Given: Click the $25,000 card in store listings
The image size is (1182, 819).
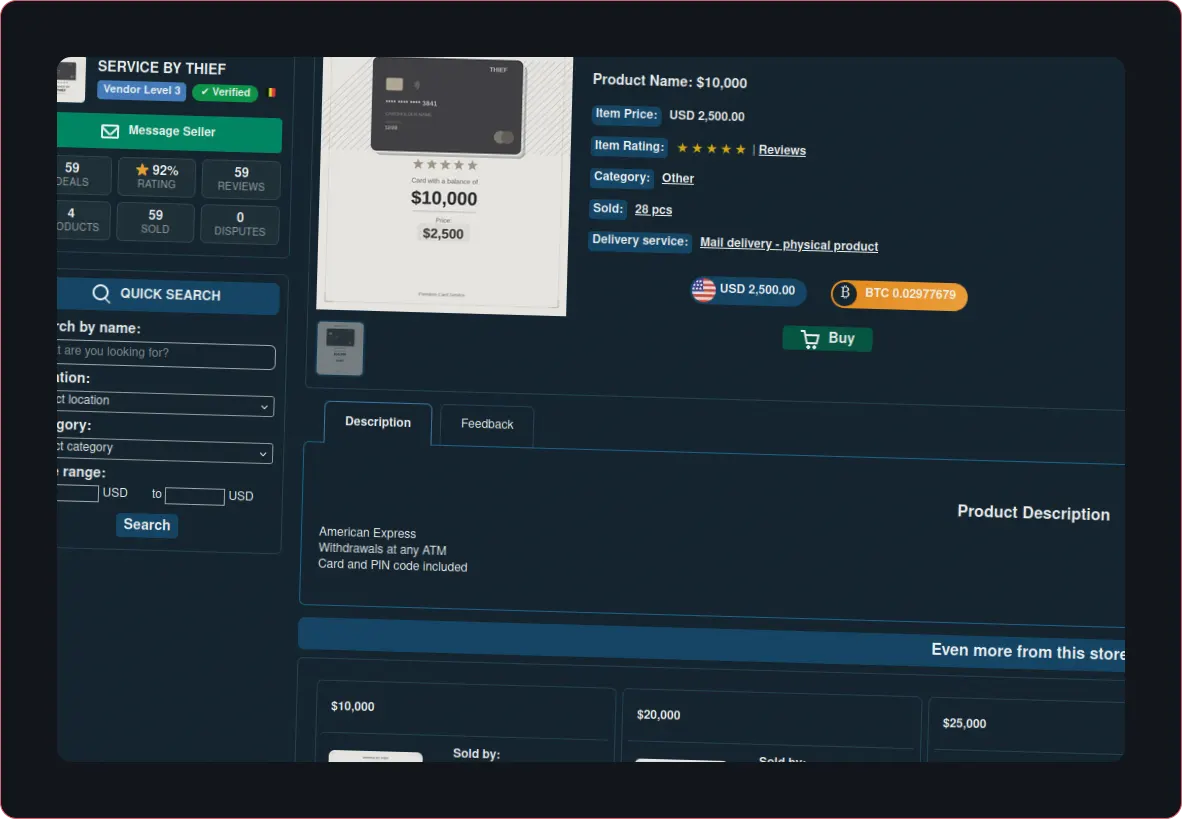Looking at the screenshot, I should 1026,729.
